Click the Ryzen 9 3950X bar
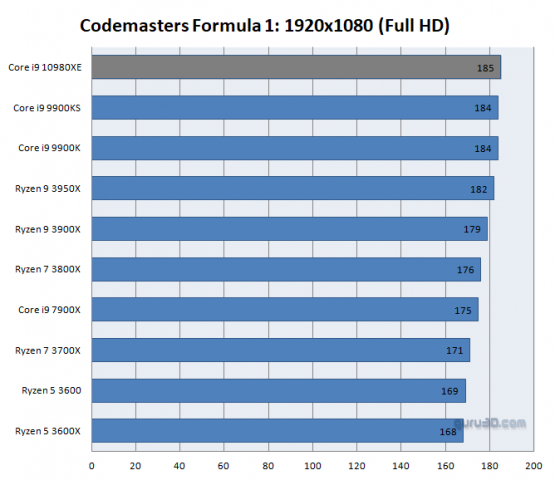The height and width of the screenshot is (480, 555). pyautogui.click(x=293, y=188)
